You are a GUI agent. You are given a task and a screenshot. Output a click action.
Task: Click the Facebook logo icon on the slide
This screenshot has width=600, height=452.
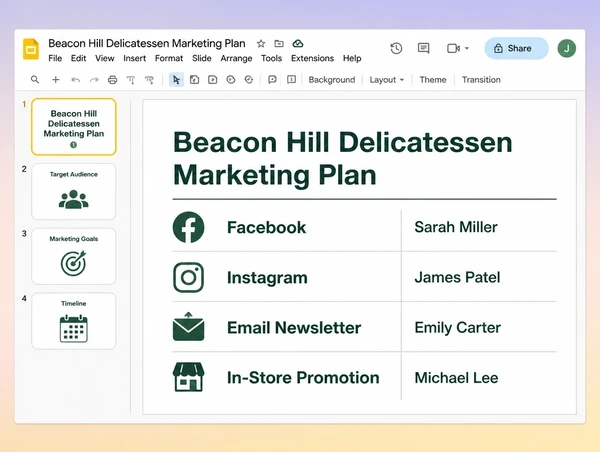coord(188,227)
